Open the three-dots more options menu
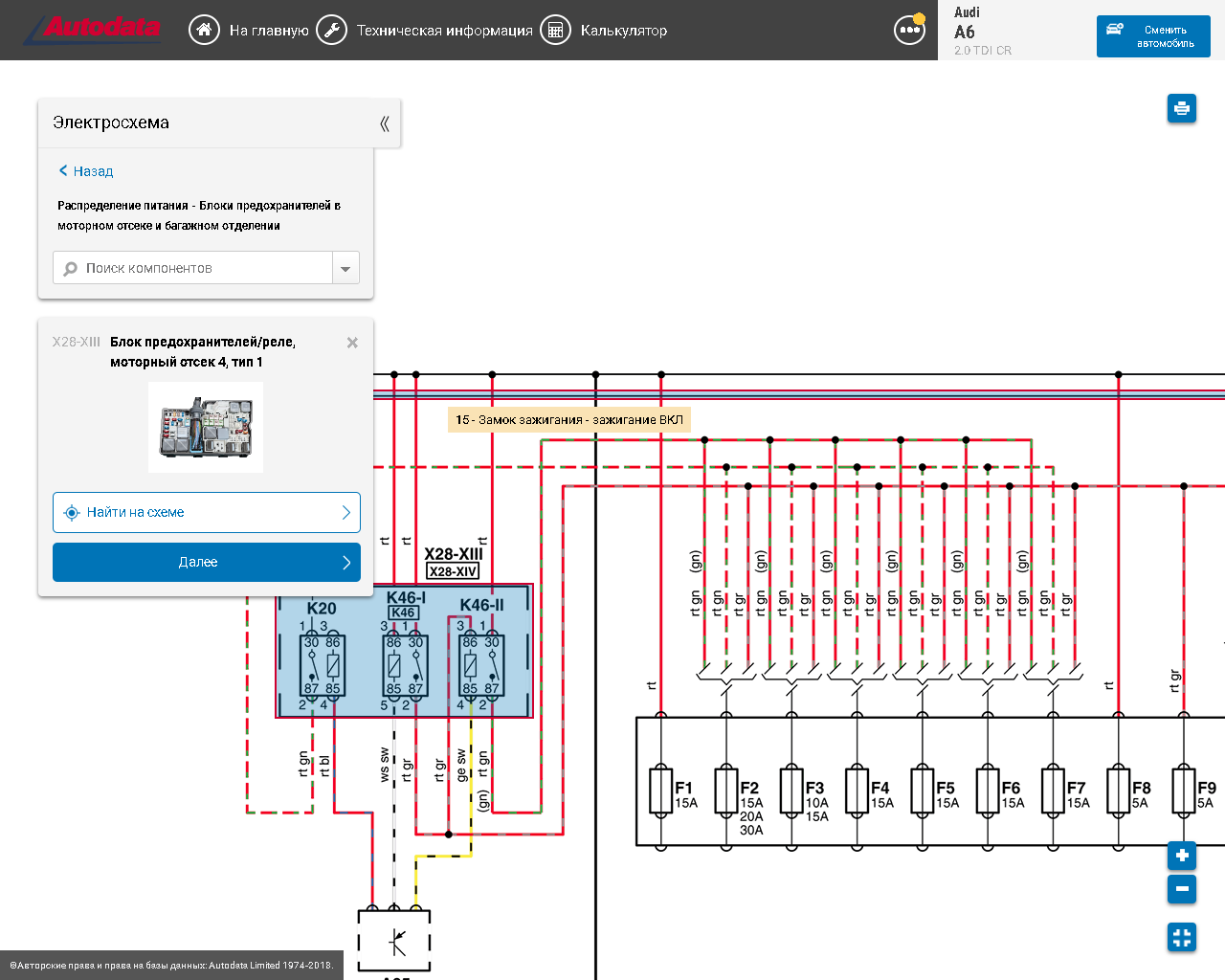 [x=909, y=30]
